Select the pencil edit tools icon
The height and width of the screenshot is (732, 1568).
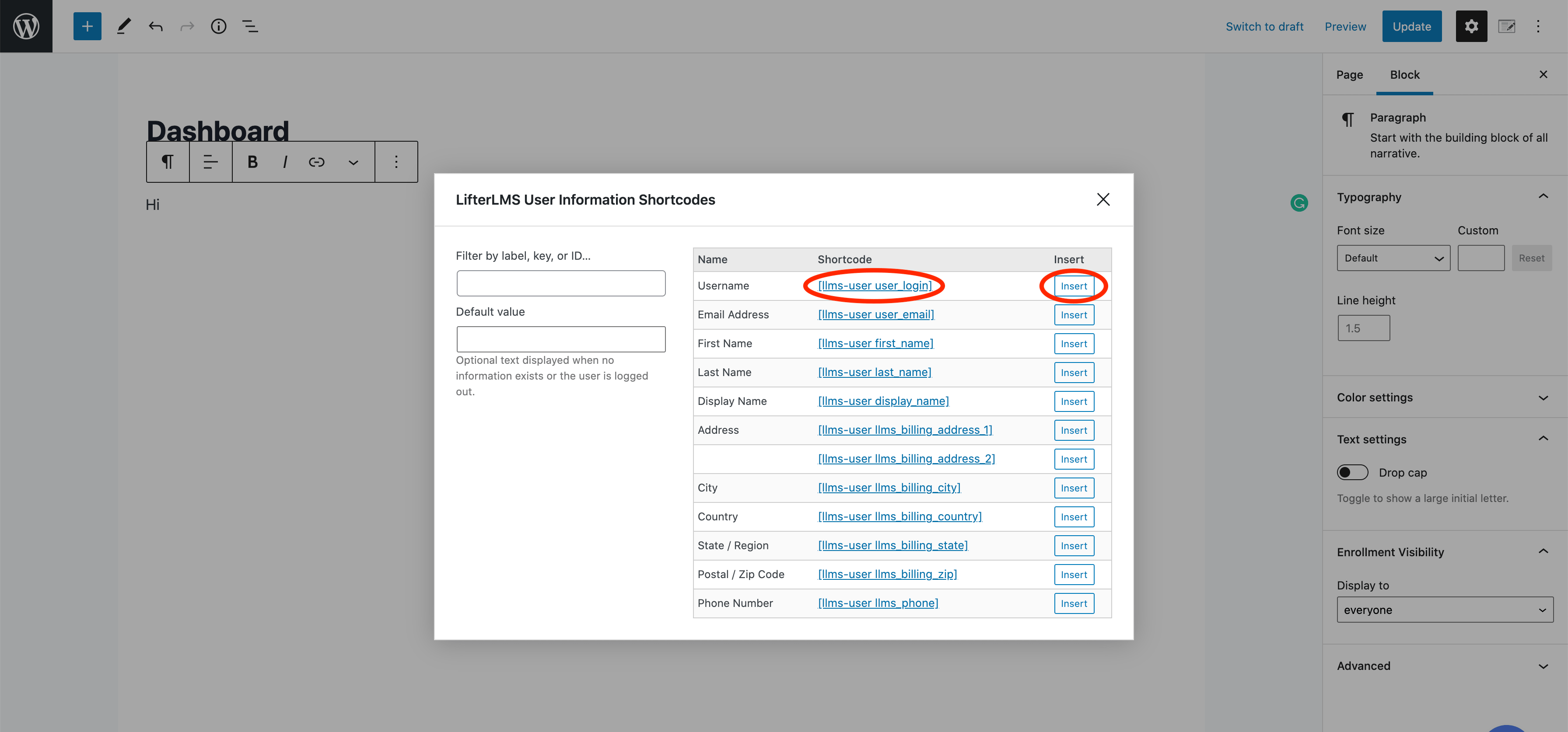pos(124,26)
